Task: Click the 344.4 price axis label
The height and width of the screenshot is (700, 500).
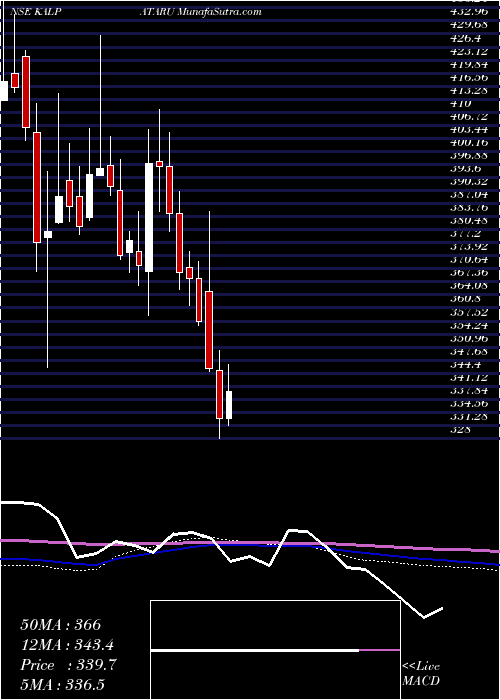Action: coord(465,364)
